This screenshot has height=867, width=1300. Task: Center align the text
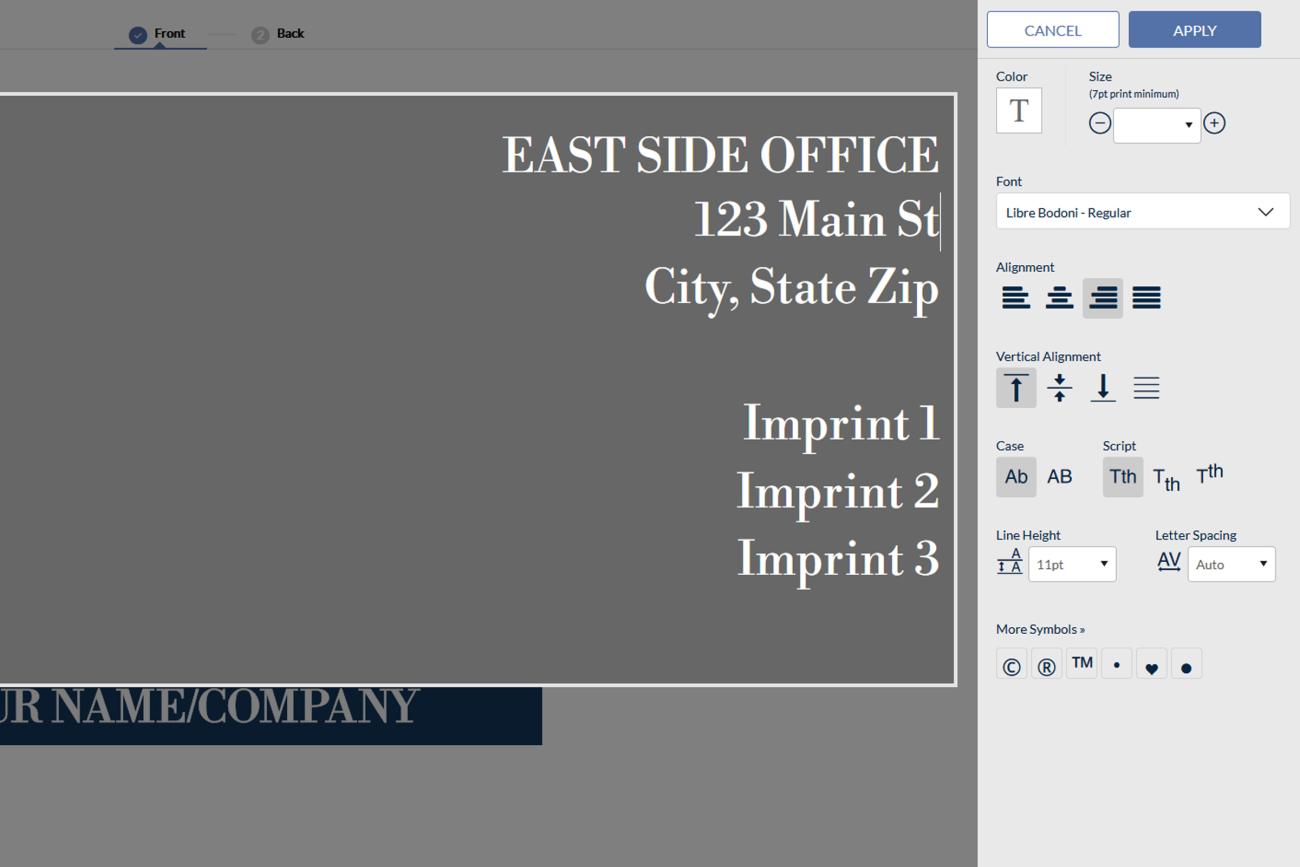pos(1059,298)
